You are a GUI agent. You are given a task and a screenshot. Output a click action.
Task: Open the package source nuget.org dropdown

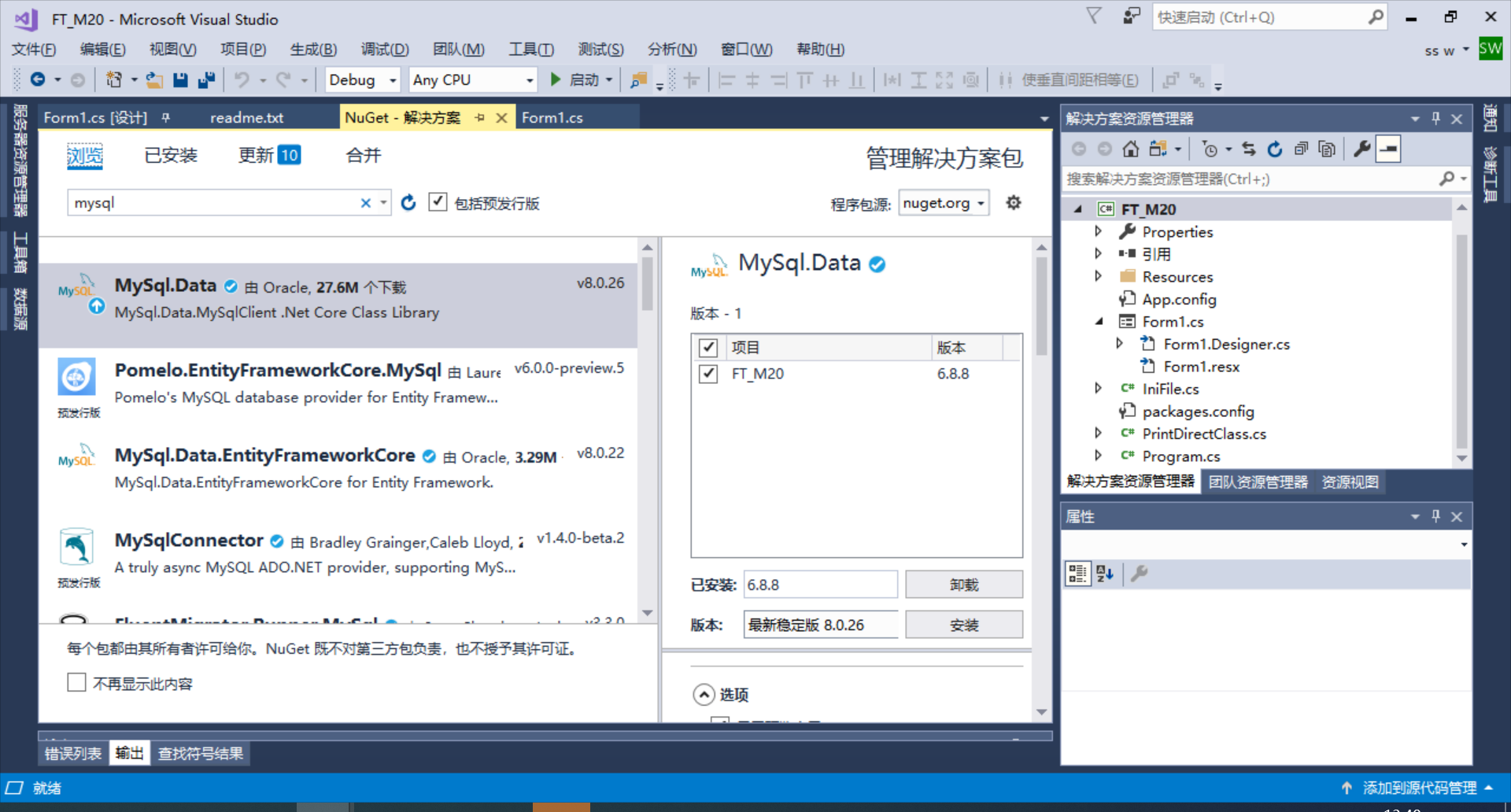(x=944, y=203)
